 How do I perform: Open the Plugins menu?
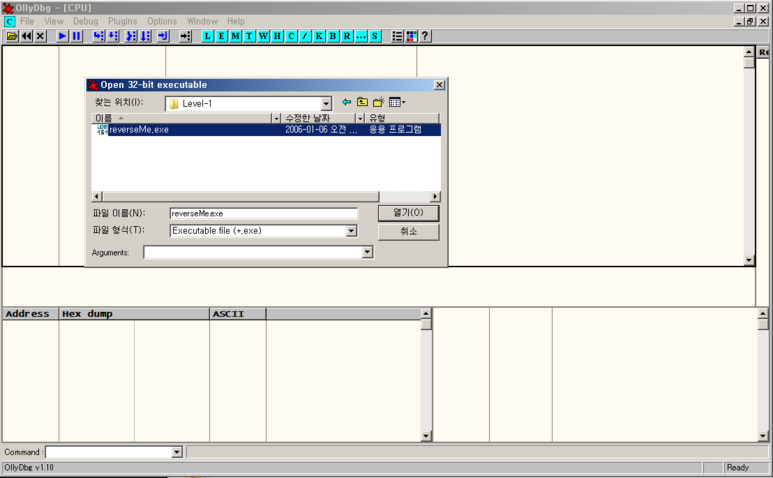(122, 21)
